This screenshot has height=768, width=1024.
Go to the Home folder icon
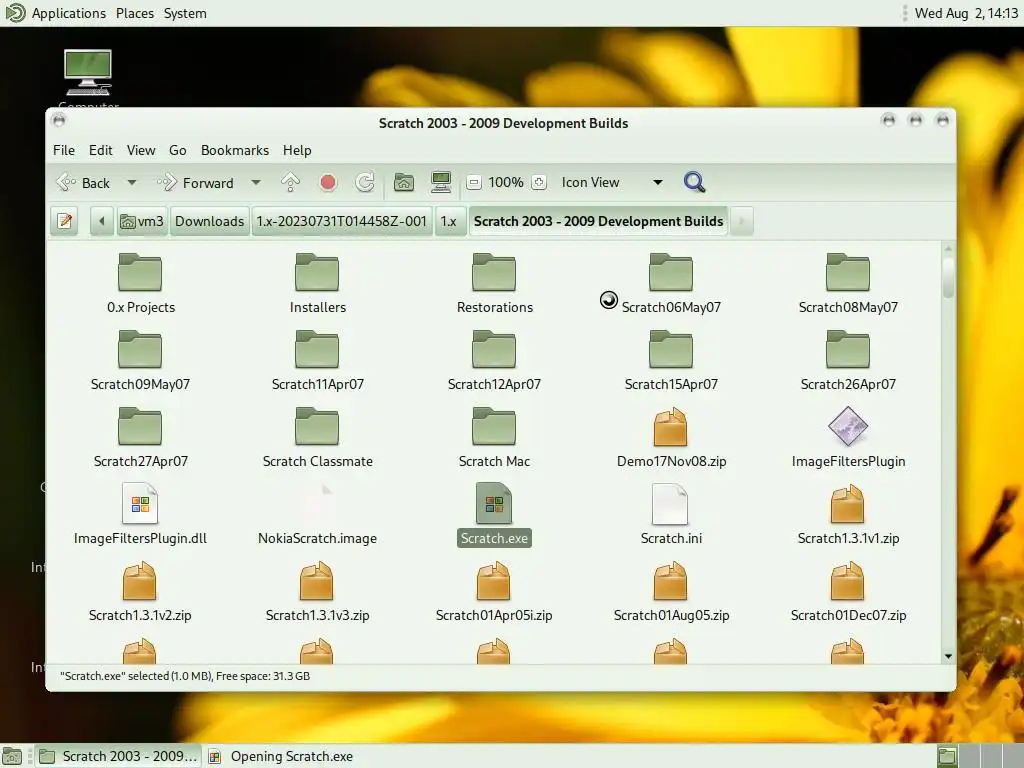tap(404, 182)
